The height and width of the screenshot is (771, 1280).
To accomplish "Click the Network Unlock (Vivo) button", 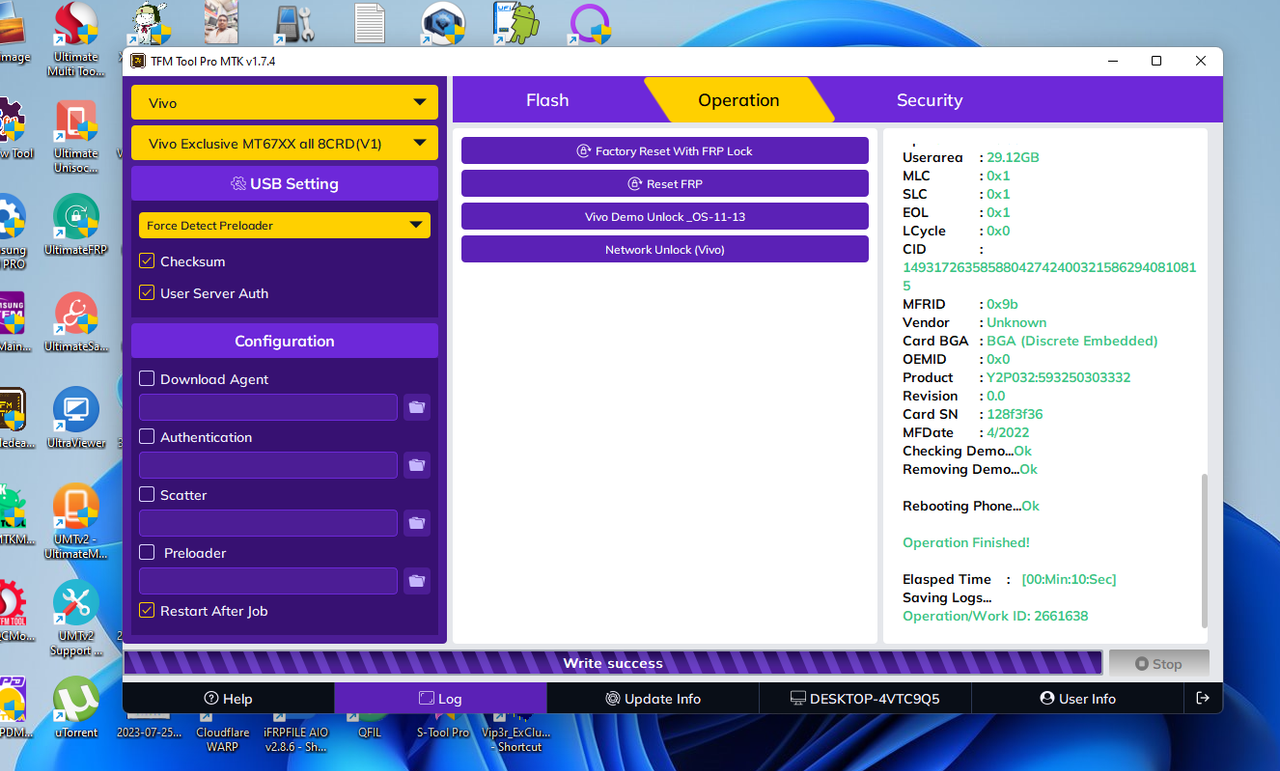I will coord(664,249).
